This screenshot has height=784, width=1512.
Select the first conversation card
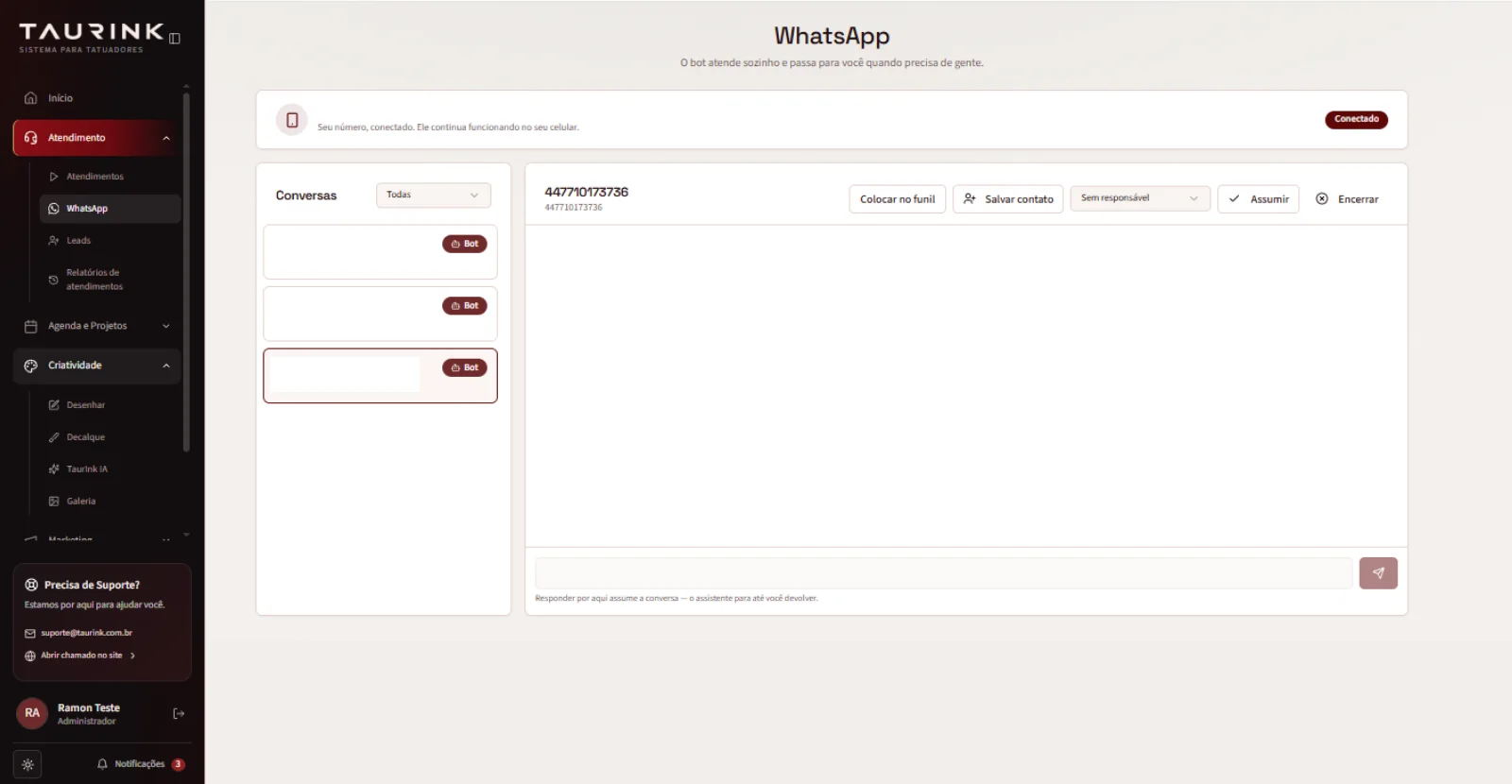point(380,252)
